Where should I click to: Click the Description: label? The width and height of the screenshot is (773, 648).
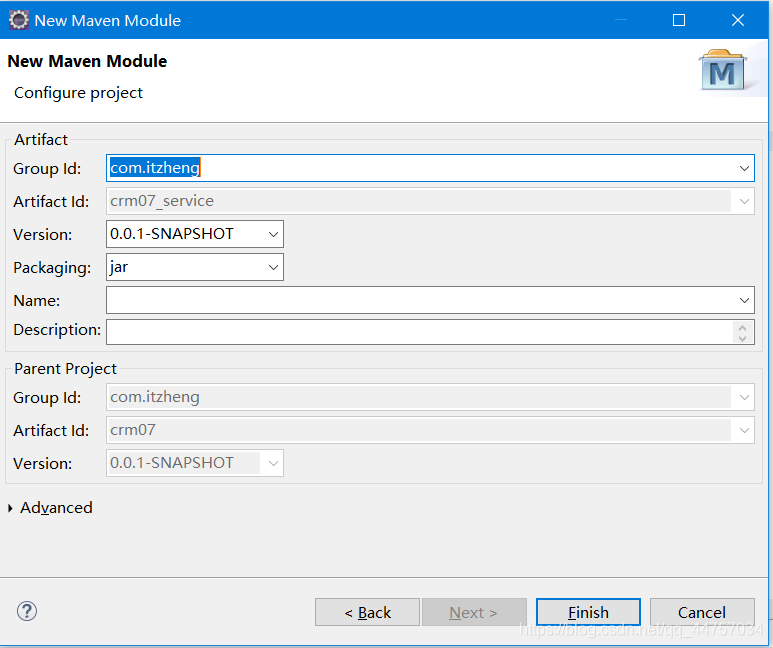pyautogui.click(x=57, y=329)
